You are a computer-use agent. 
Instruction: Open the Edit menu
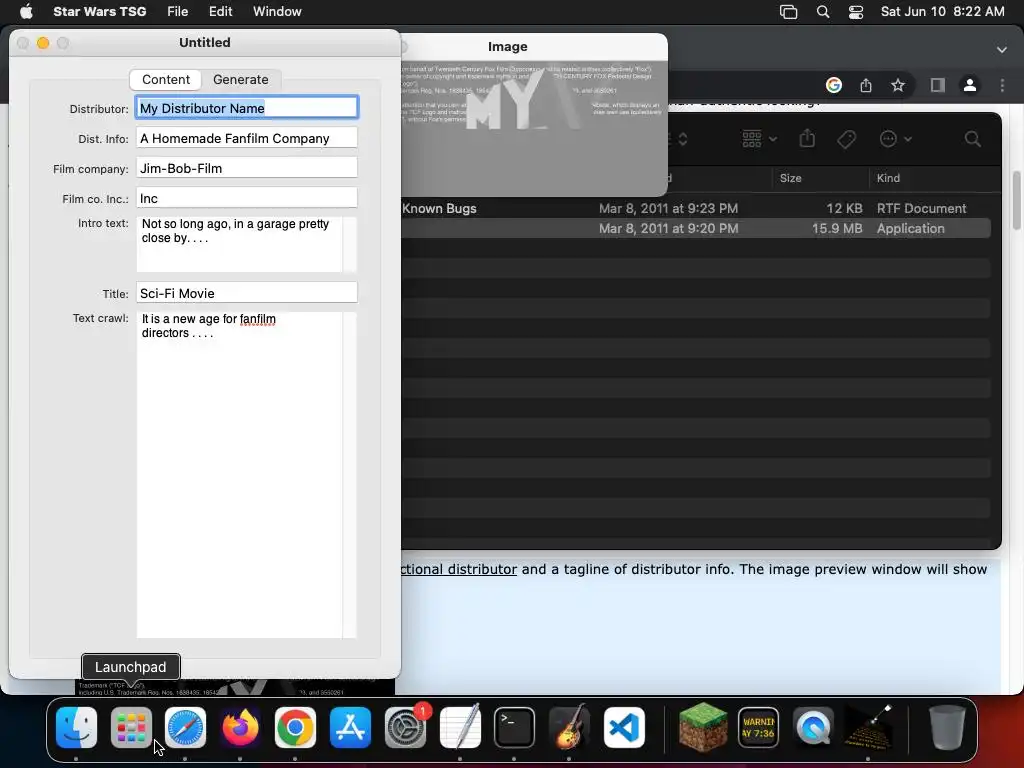(x=220, y=12)
